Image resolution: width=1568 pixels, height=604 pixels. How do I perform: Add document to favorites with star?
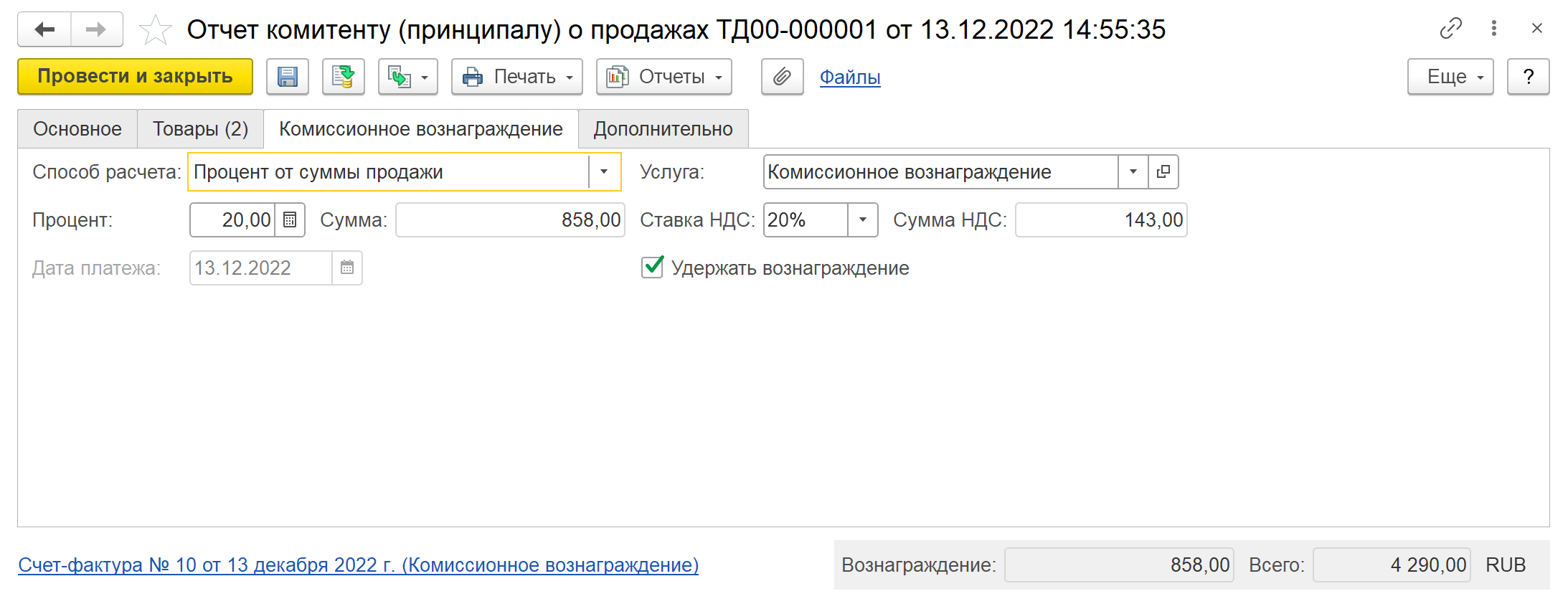point(155,30)
